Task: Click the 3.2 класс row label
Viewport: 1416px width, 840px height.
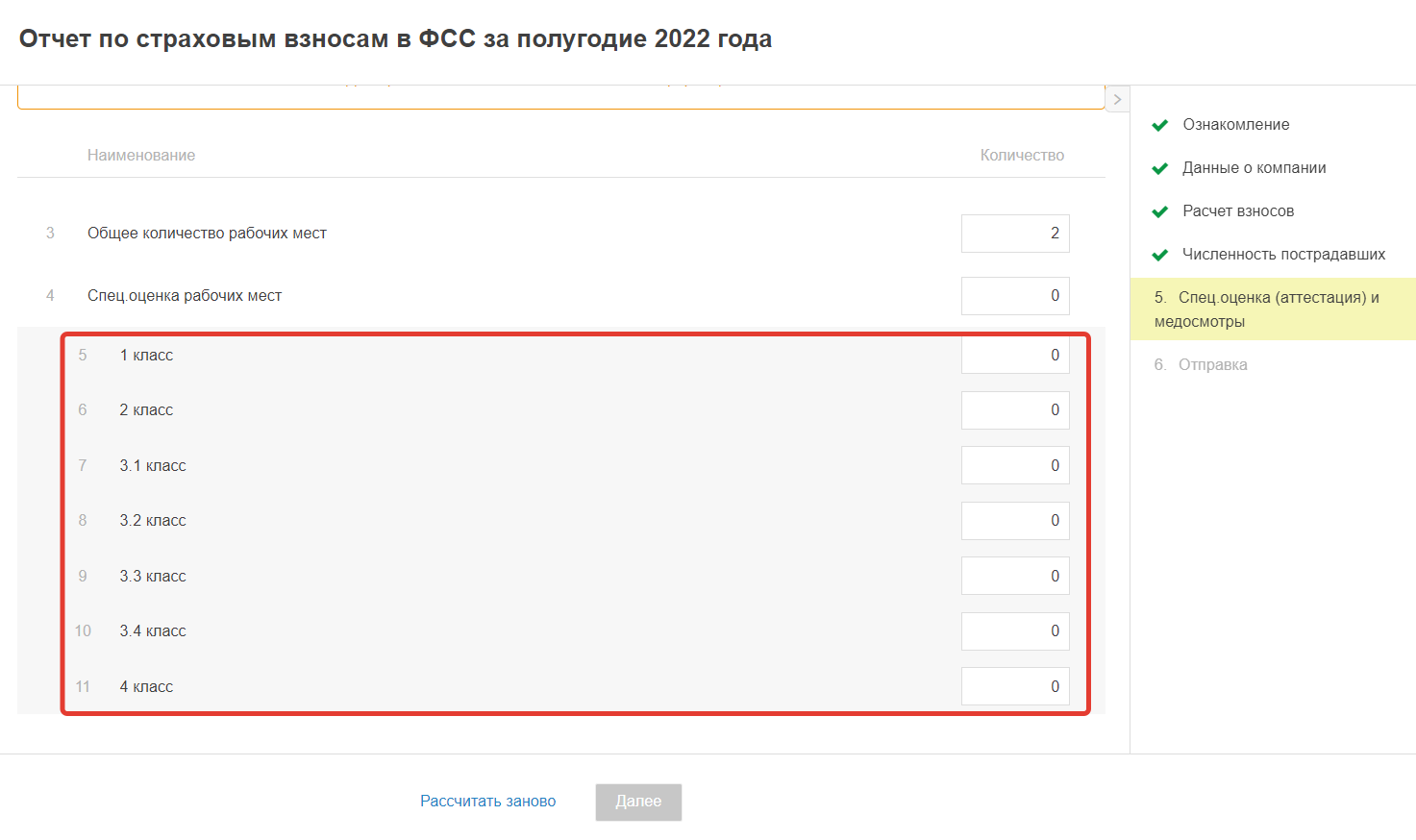Action: (x=153, y=521)
